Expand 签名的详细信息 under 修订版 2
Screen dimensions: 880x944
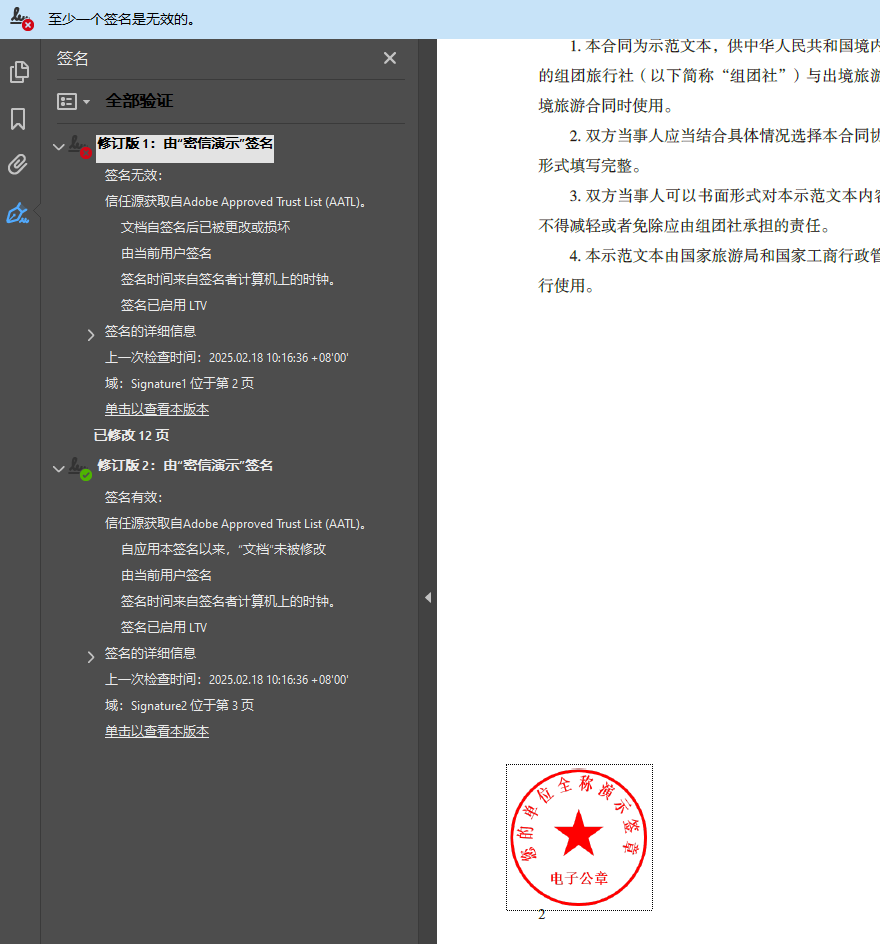91,656
